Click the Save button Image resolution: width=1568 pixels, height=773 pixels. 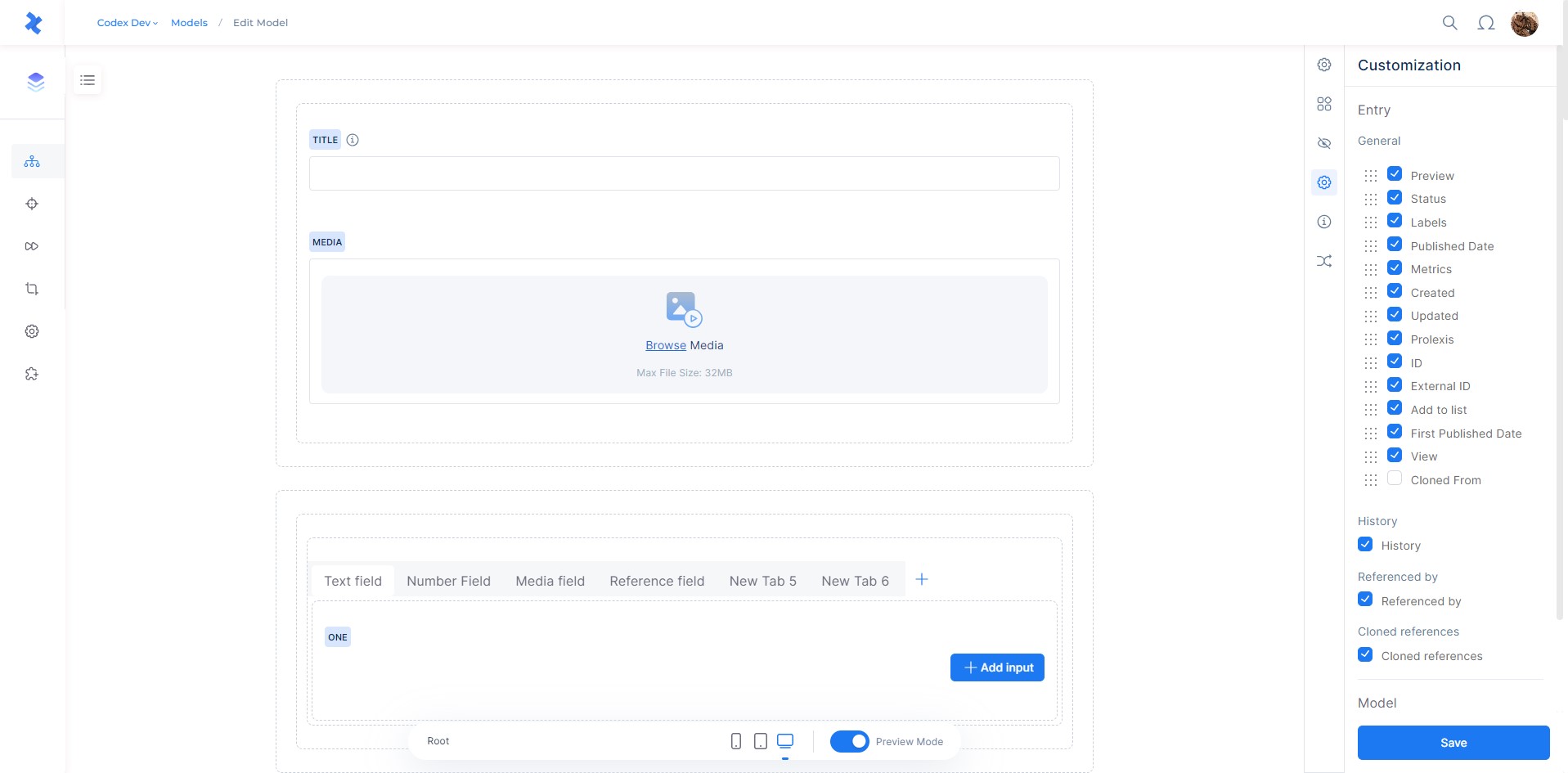[x=1453, y=743]
